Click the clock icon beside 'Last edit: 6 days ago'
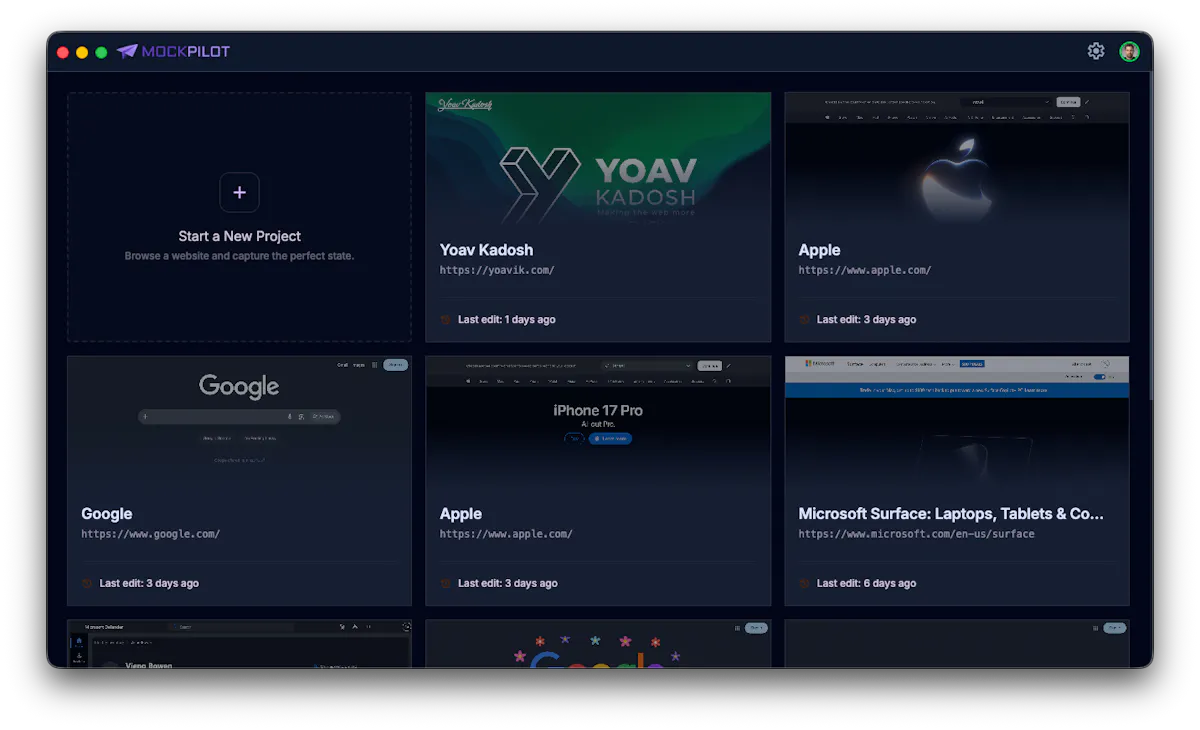1200x730 pixels. coord(805,583)
